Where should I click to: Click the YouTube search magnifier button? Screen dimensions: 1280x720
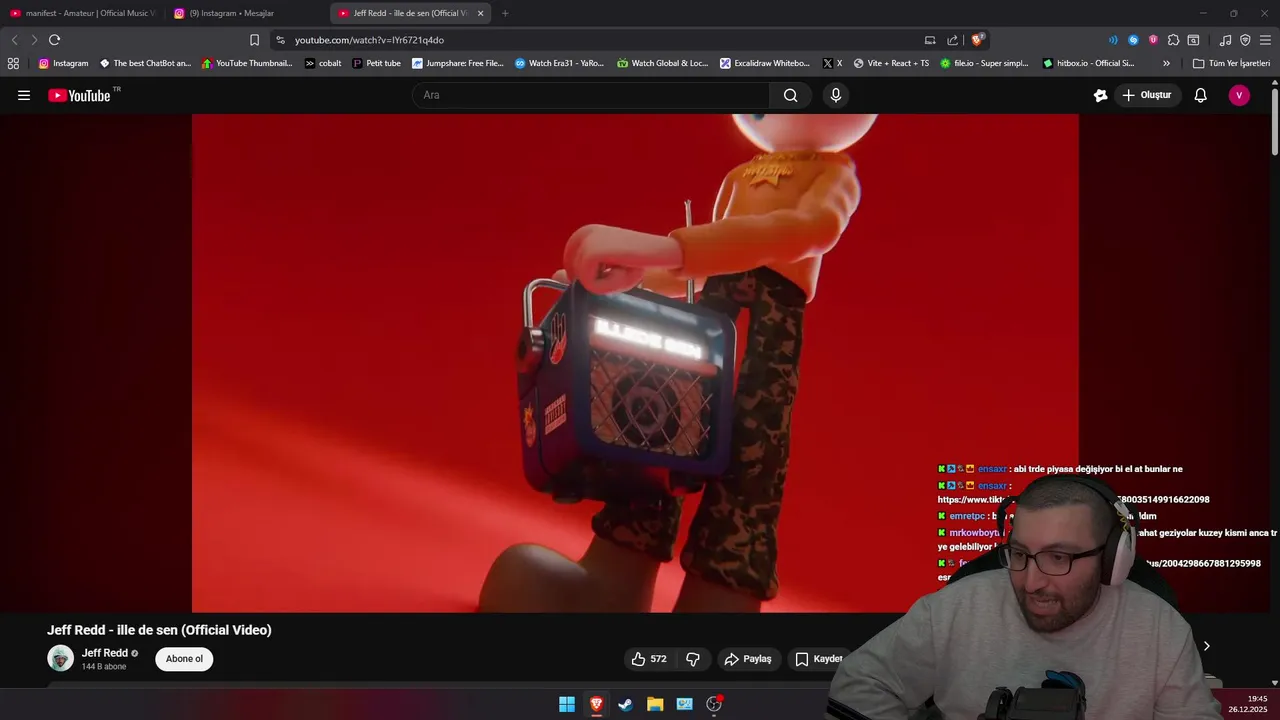click(x=791, y=95)
